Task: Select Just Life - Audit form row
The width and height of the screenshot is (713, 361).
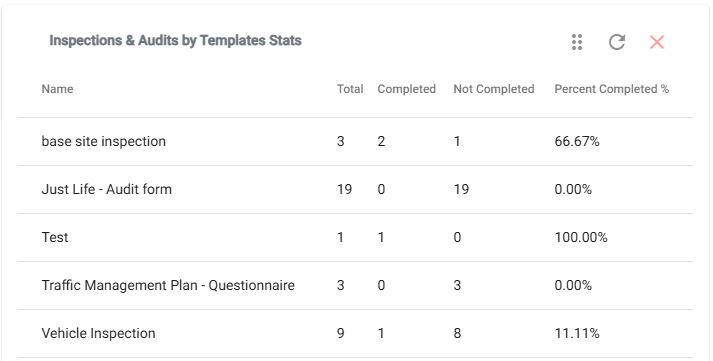Action: 356,190
